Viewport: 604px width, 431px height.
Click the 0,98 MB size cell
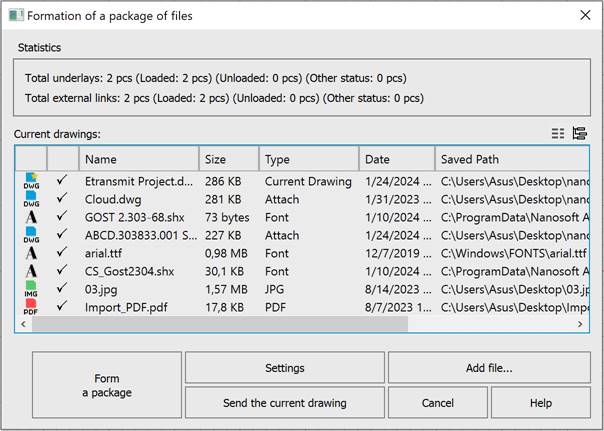pos(226,253)
